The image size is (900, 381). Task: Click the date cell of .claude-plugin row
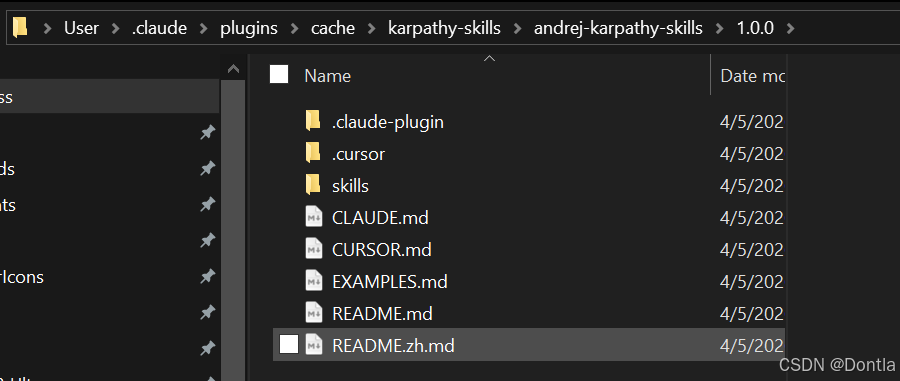coord(752,122)
